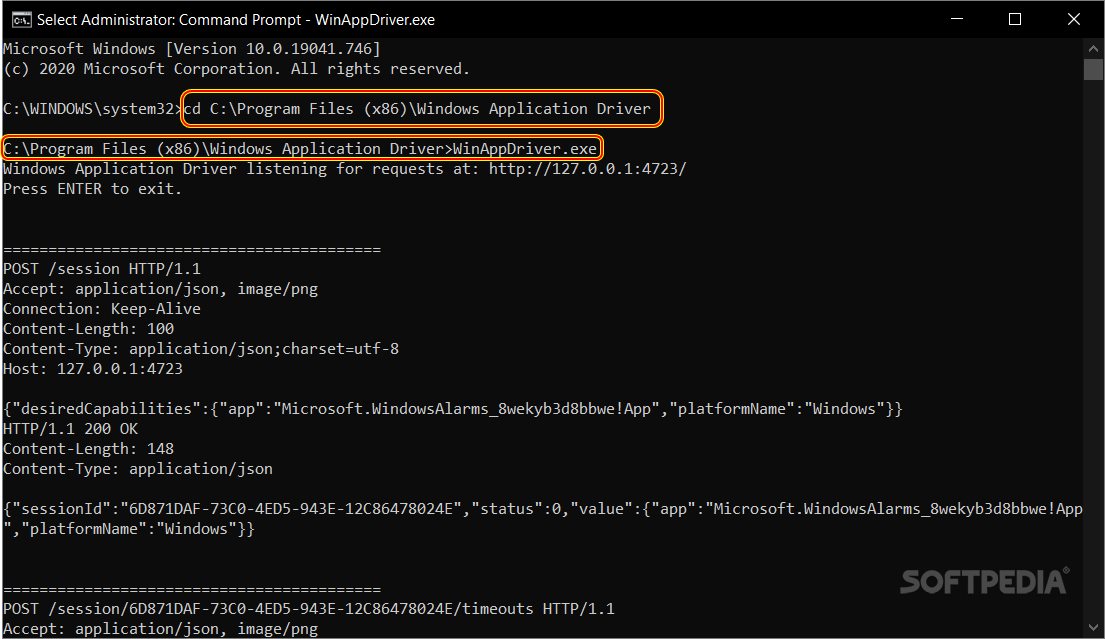Viewport: 1105px width, 639px height.
Task: Click the scrollbar up arrow
Action: [x=1093, y=49]
